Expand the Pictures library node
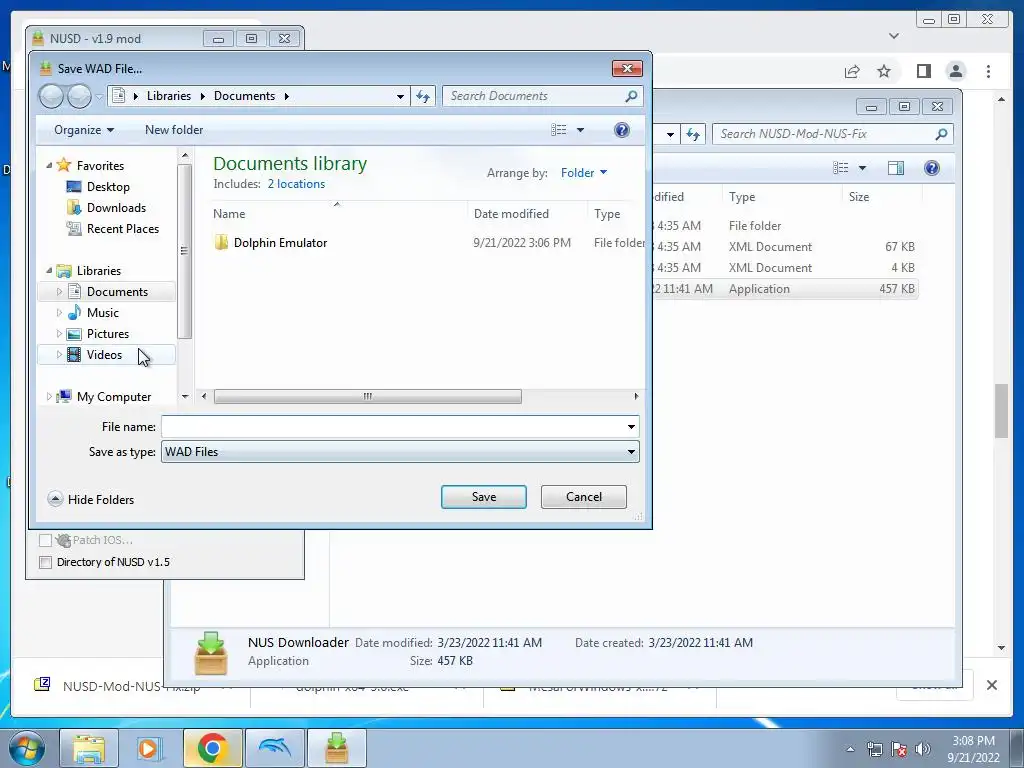 coord(59,334)
